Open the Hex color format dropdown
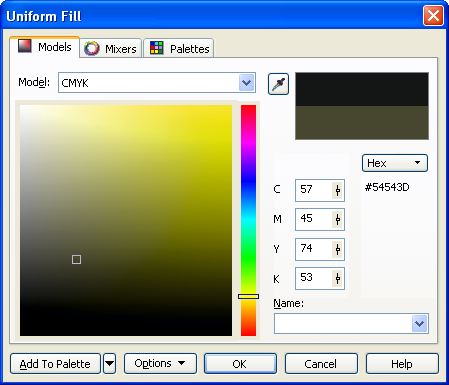The image size is (449, 385). click(x=395, y=163)
